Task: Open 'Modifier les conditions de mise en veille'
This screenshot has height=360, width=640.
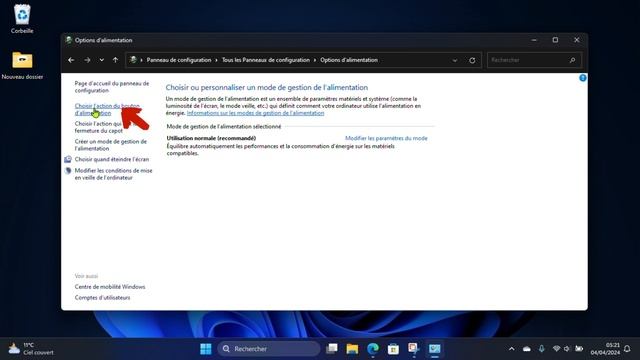Action: pos(113,174)
